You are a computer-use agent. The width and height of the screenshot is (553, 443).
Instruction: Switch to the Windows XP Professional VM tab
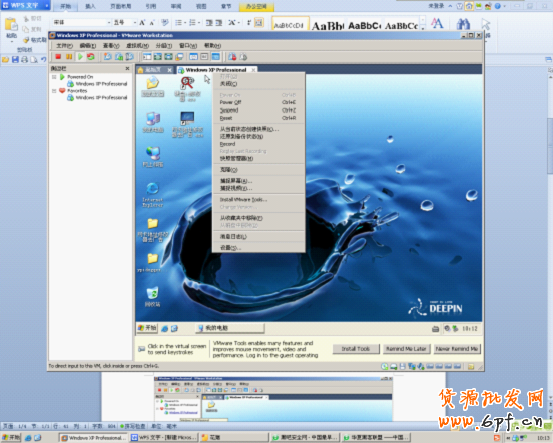click(x=216, y=70)
